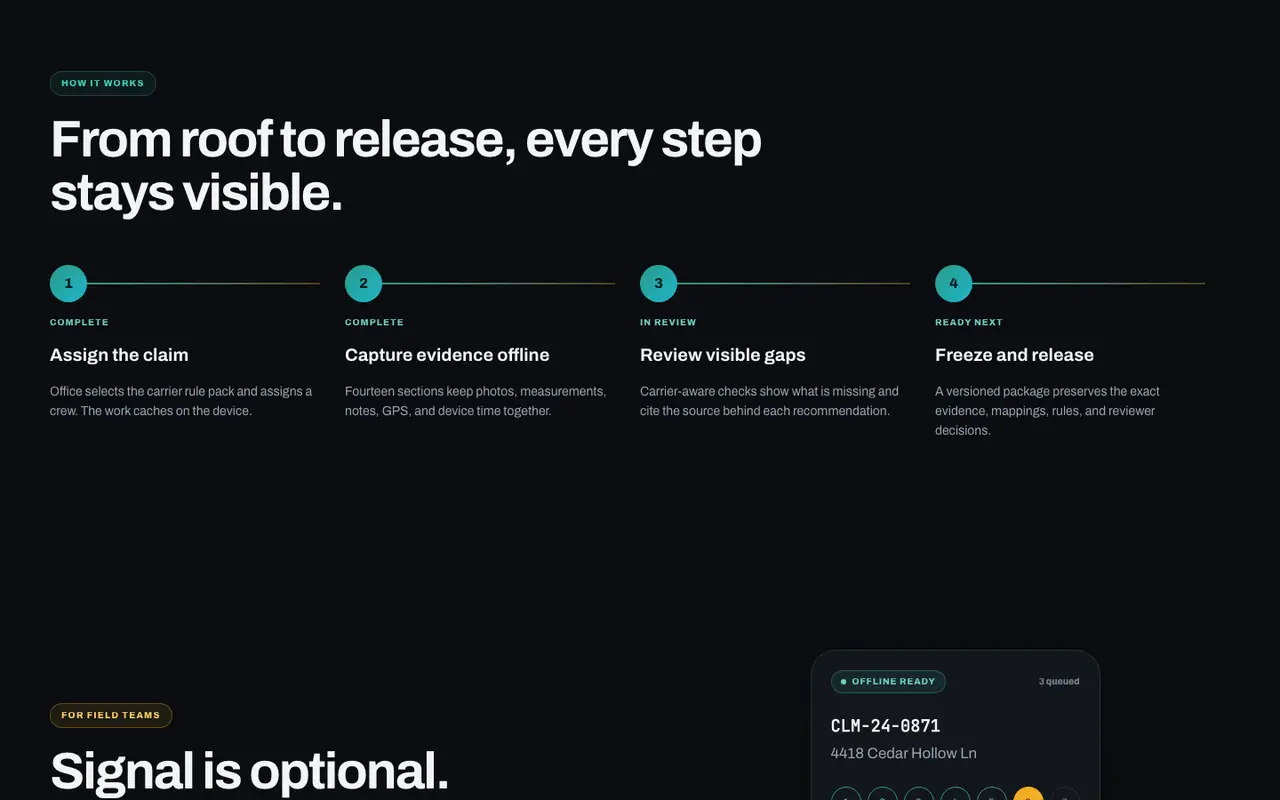Click the '3 queued' label
The height and width of the screenshot is (800, 1280).
pos(1059,682)
